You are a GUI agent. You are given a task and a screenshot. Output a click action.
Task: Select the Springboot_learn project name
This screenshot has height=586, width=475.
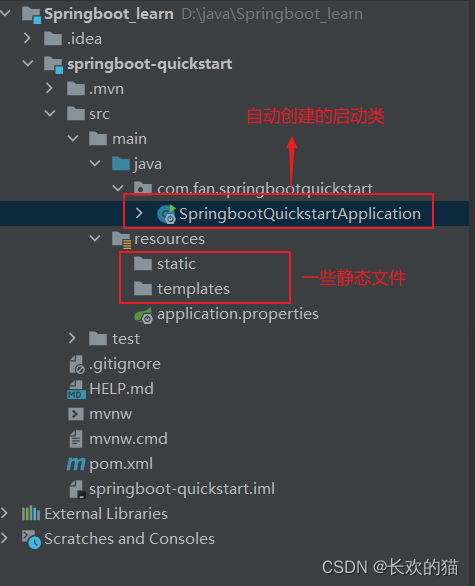pos(109,14)
